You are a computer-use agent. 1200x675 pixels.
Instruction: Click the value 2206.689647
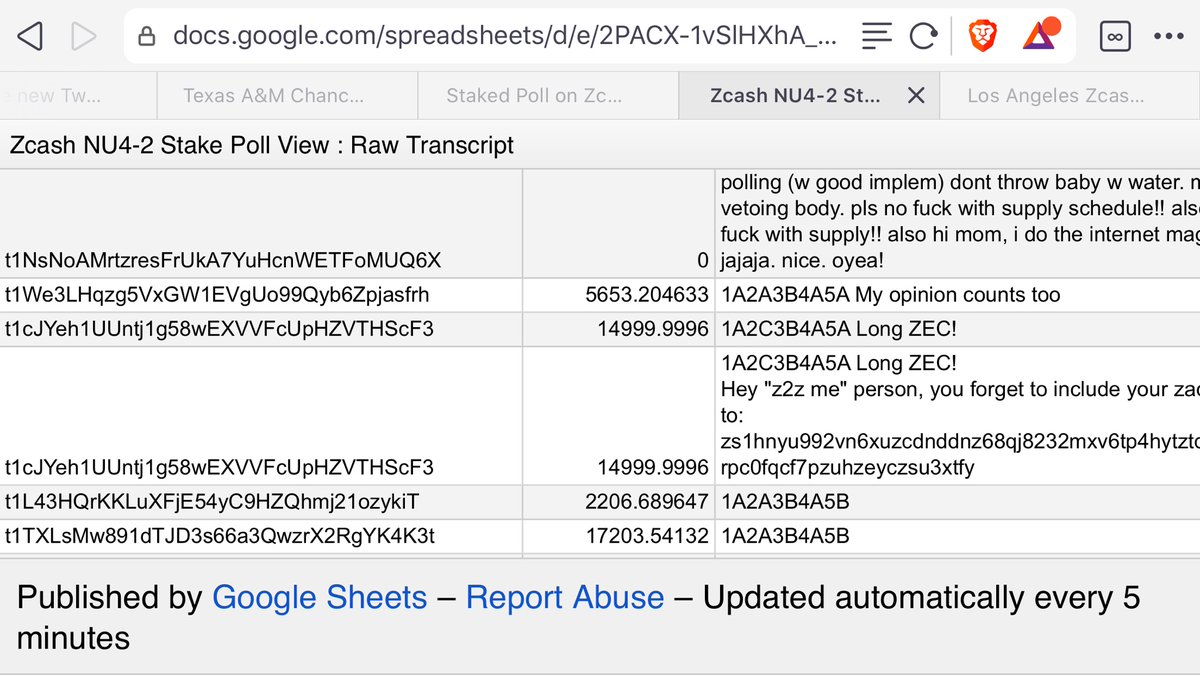(x=647, y=502)
